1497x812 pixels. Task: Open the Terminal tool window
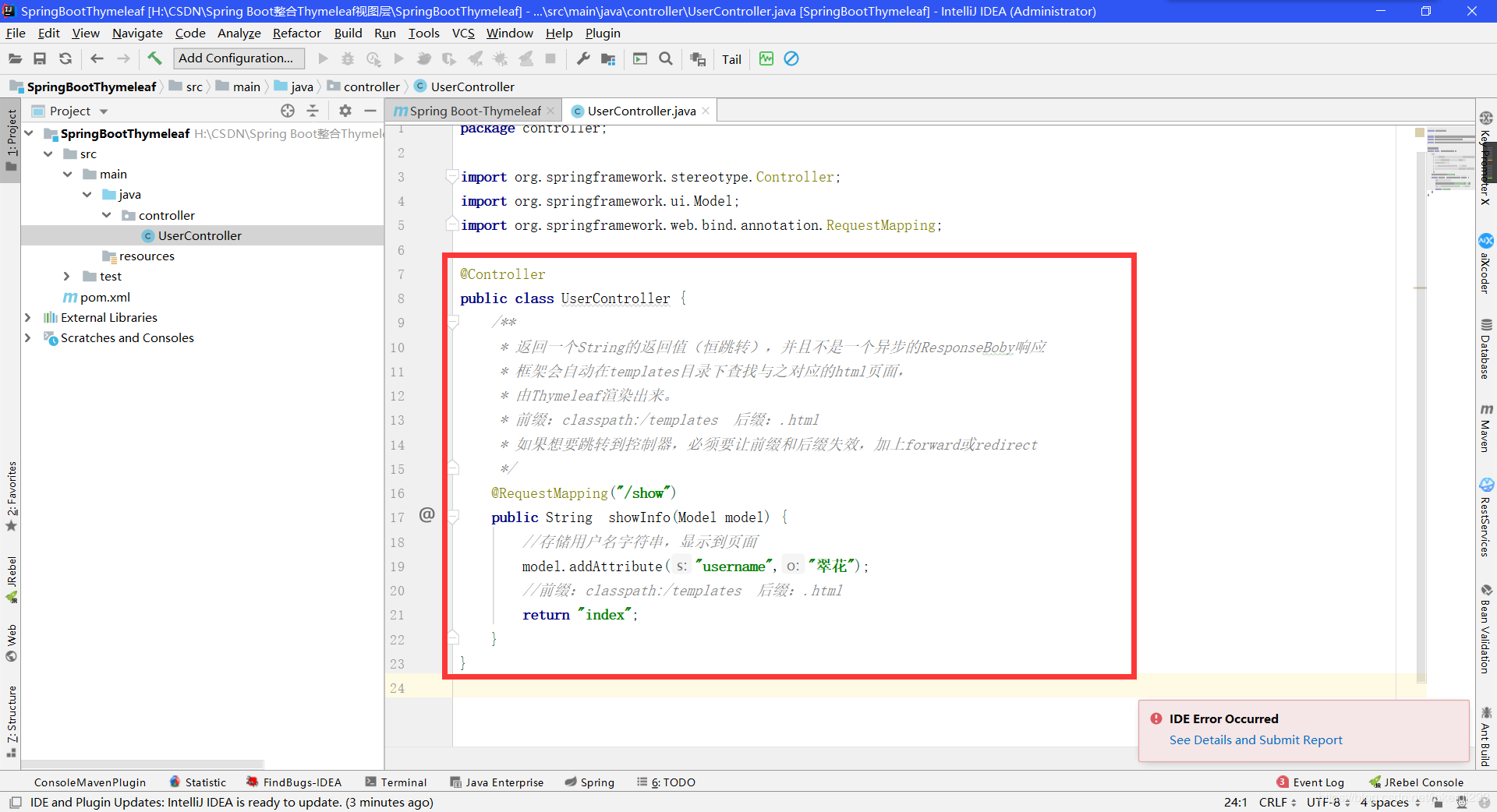[396, 782]
